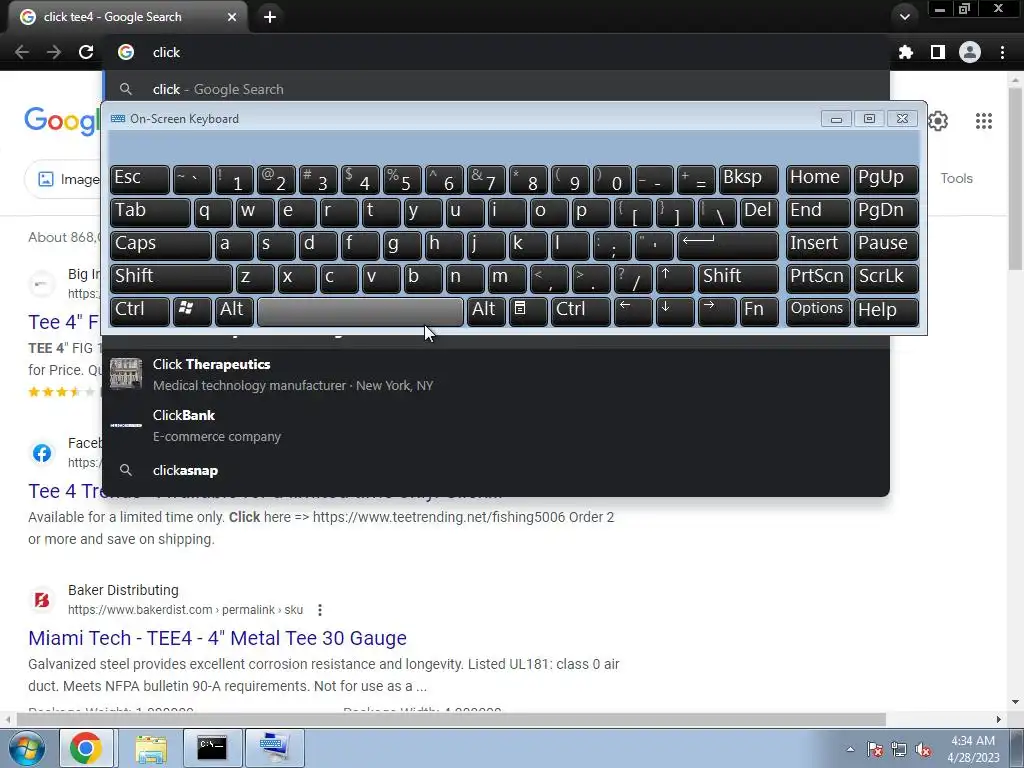Open Chrome three-dot menu

(1002, 52)
